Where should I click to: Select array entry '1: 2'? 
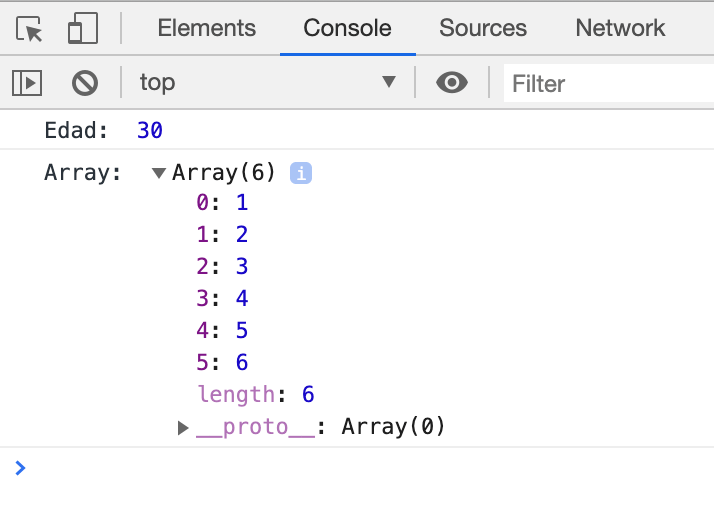[222, 234]
